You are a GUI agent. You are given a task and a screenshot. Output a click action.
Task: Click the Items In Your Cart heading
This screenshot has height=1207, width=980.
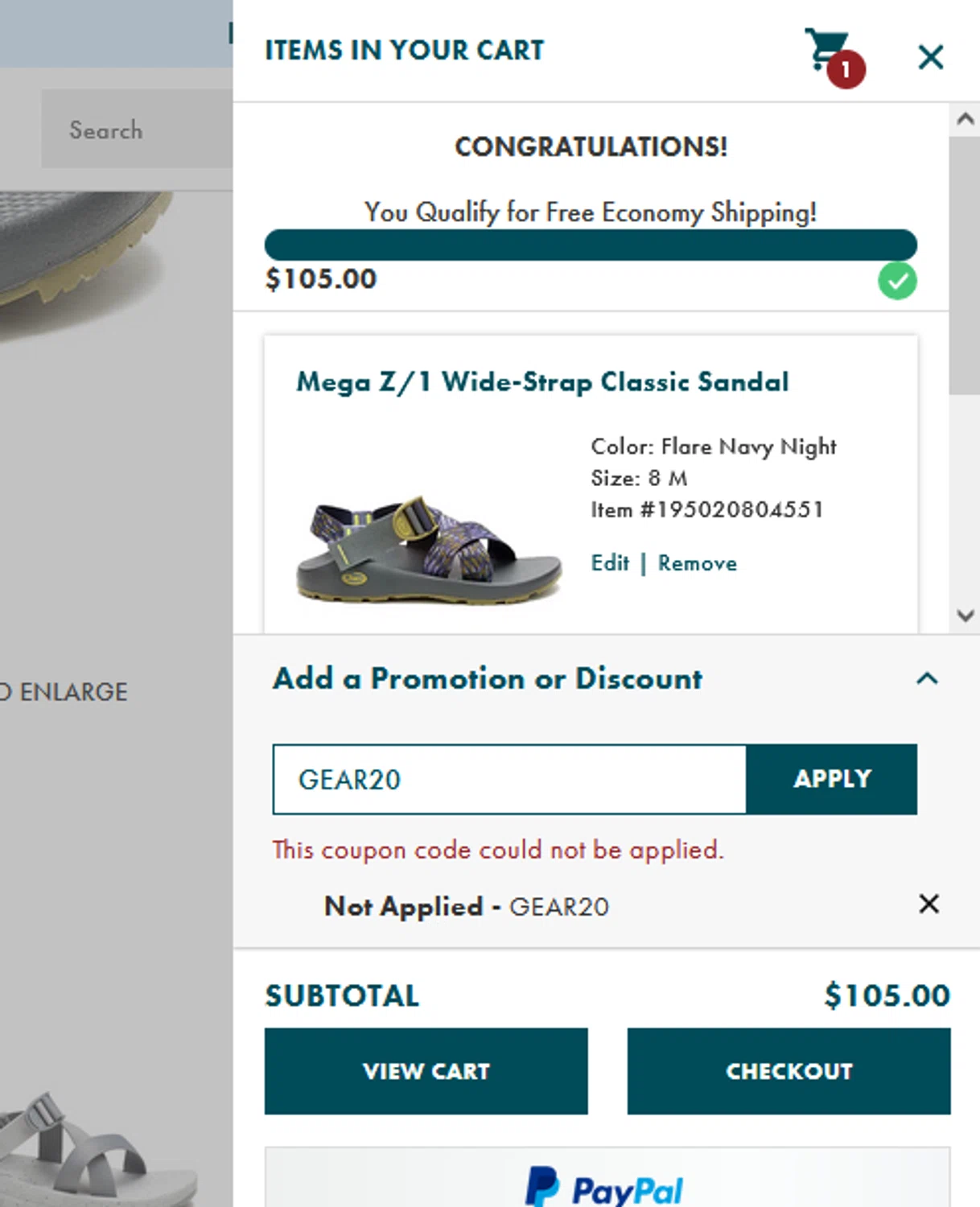[404, 50]
